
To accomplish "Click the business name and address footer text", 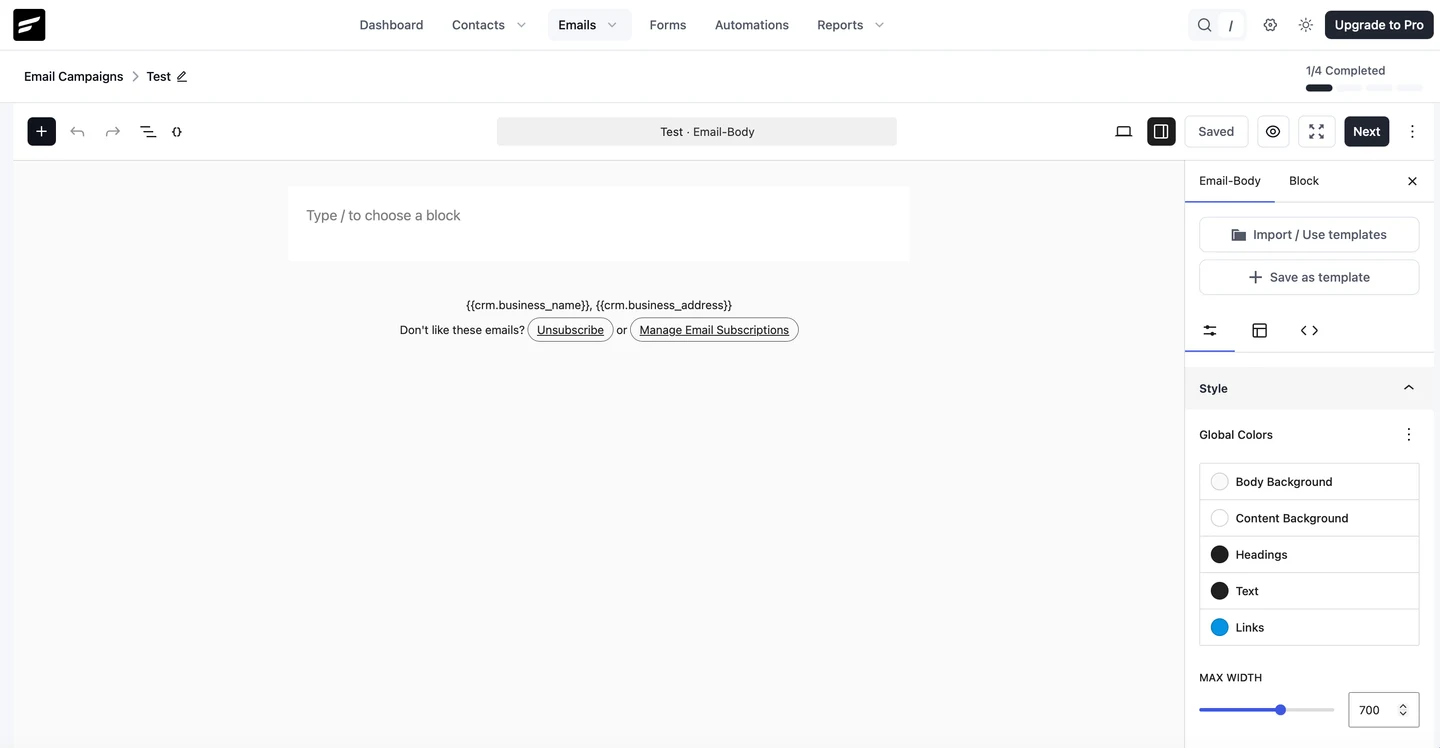I will pyautogui.click(x=599, y=305).
